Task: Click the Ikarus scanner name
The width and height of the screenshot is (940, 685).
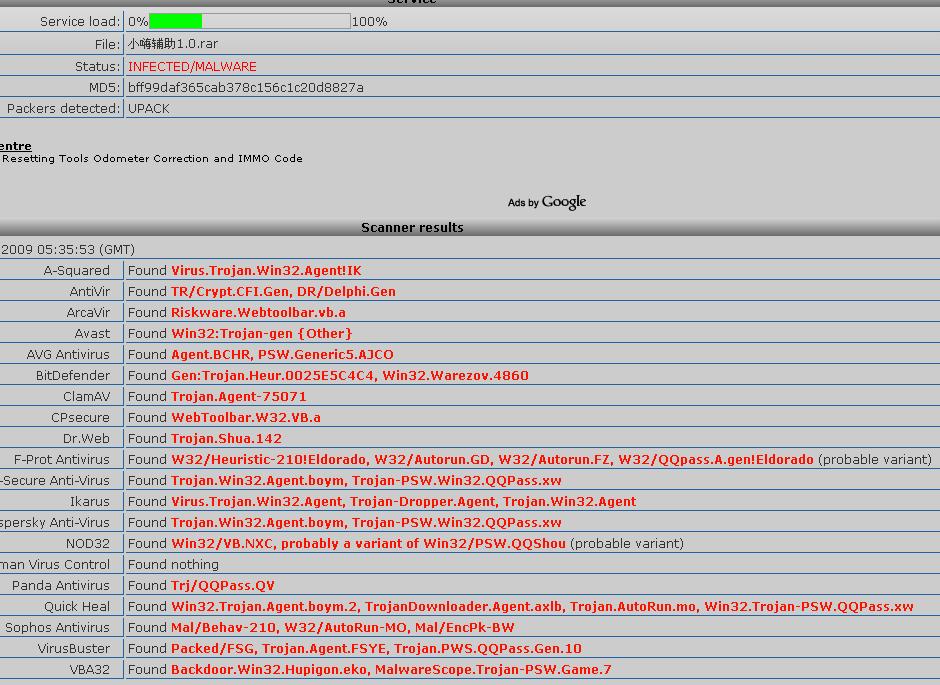Action: click(90, 501)
